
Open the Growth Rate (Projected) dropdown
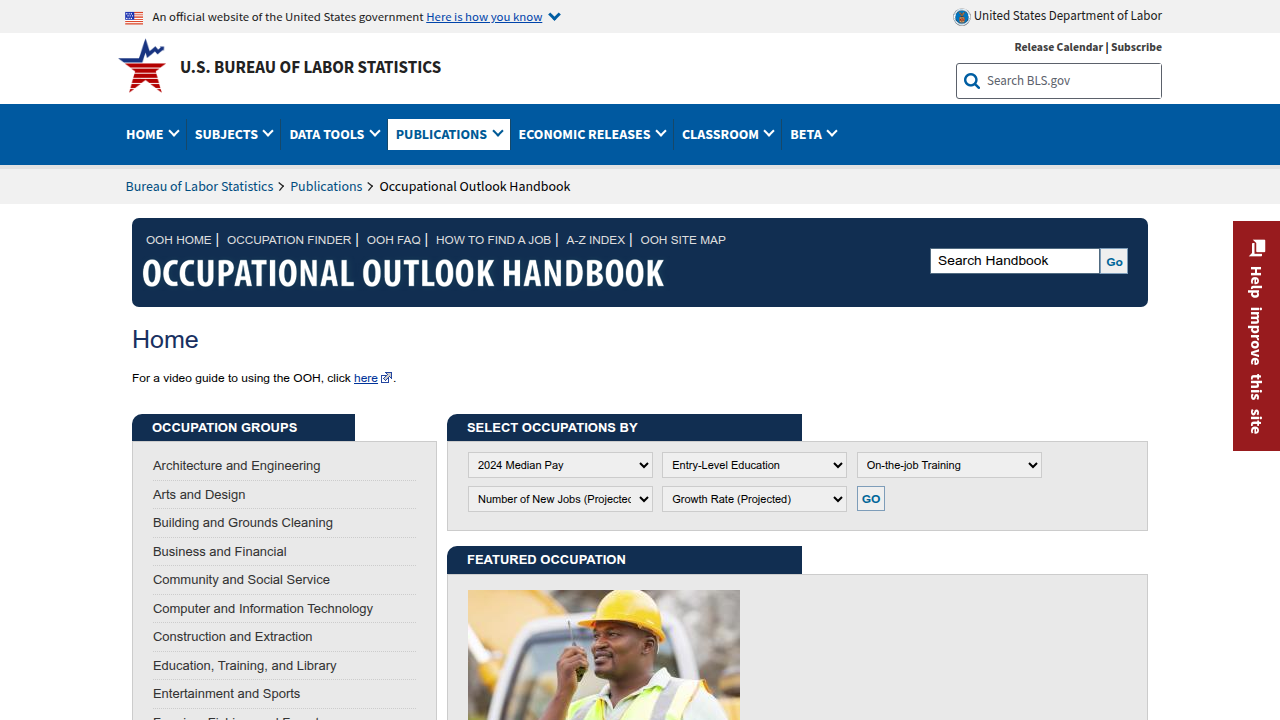[754, 499]
